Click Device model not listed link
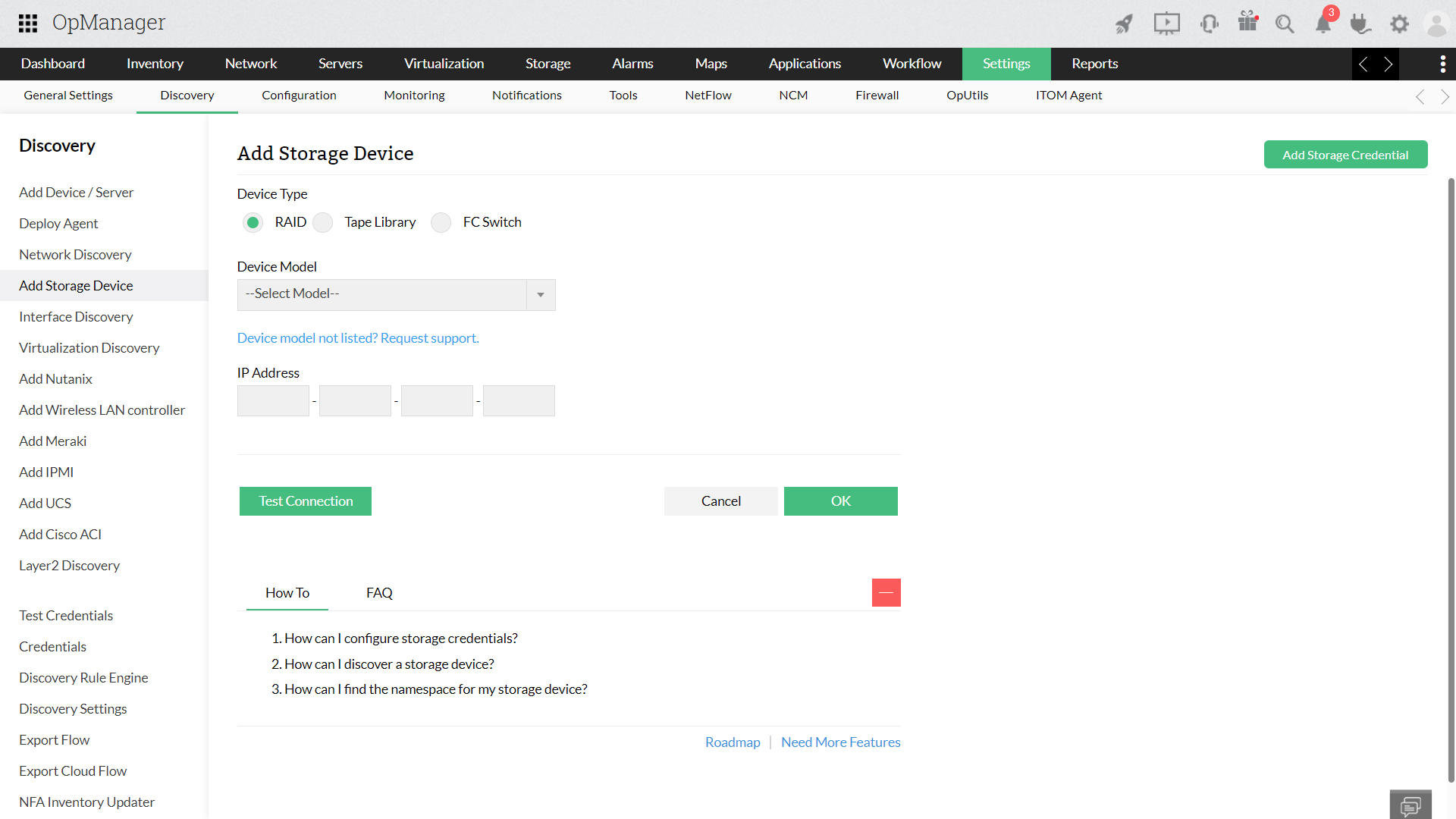The width and height of the screenshot is (1456, 819). coord(358,338)
